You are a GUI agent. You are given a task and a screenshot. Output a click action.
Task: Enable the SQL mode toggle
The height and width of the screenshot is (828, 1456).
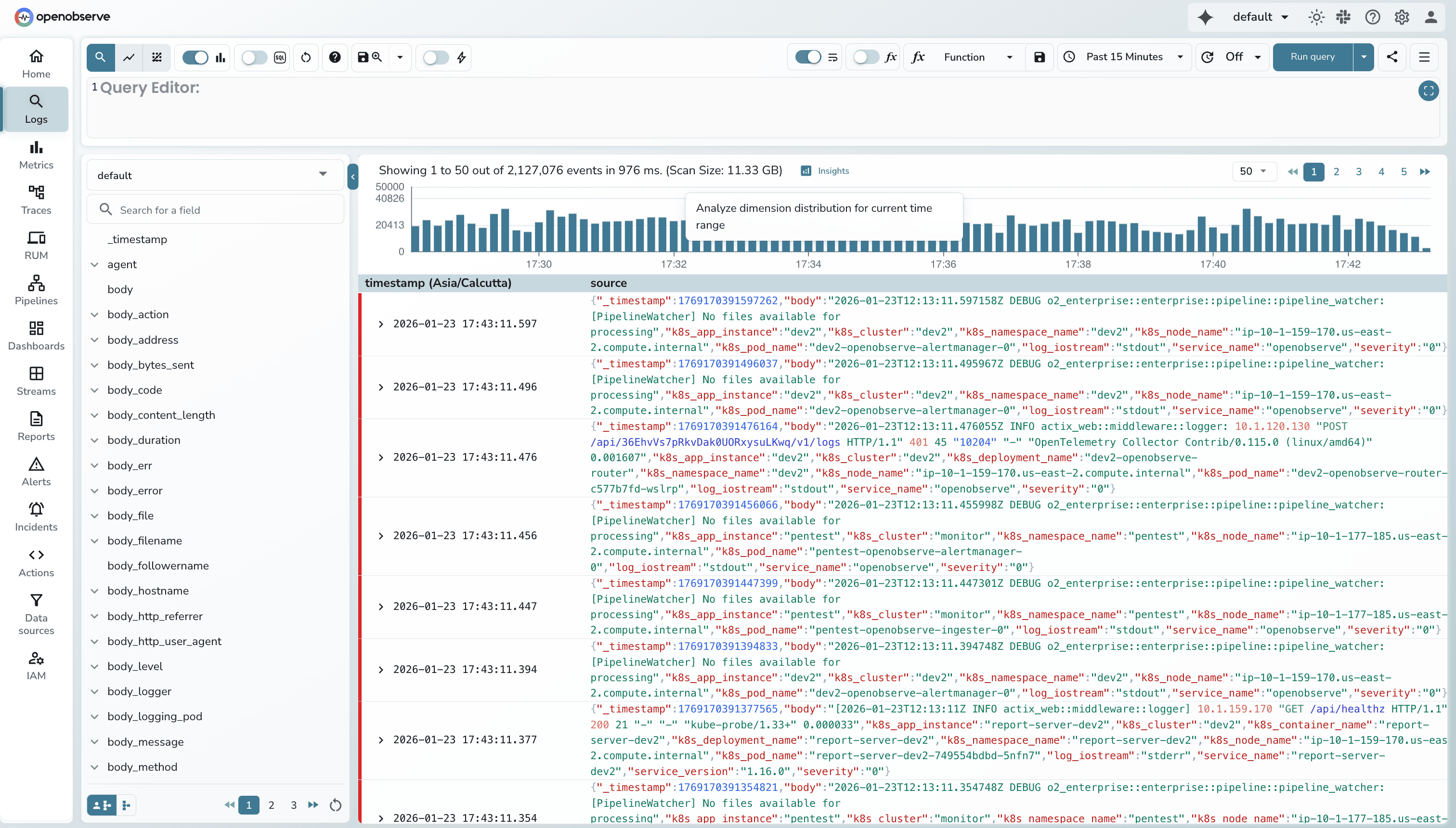click(x=255, y=57)
